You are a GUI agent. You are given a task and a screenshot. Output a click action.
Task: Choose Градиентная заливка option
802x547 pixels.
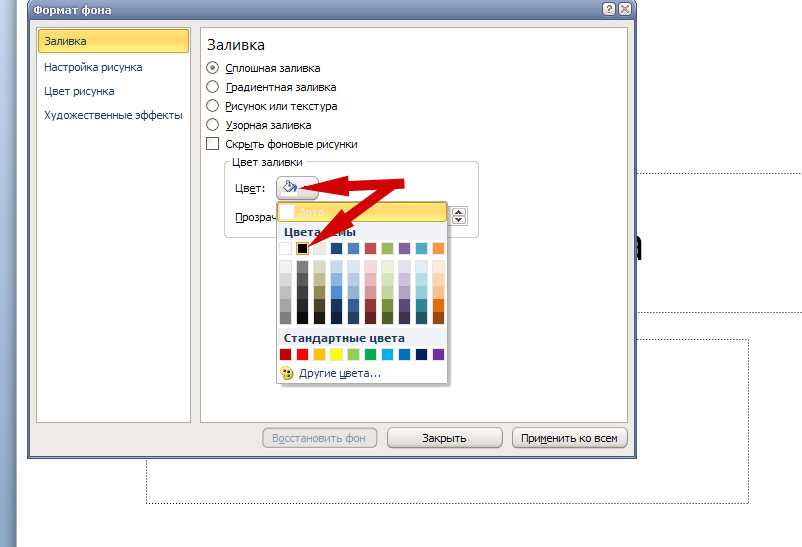[212, 86]
